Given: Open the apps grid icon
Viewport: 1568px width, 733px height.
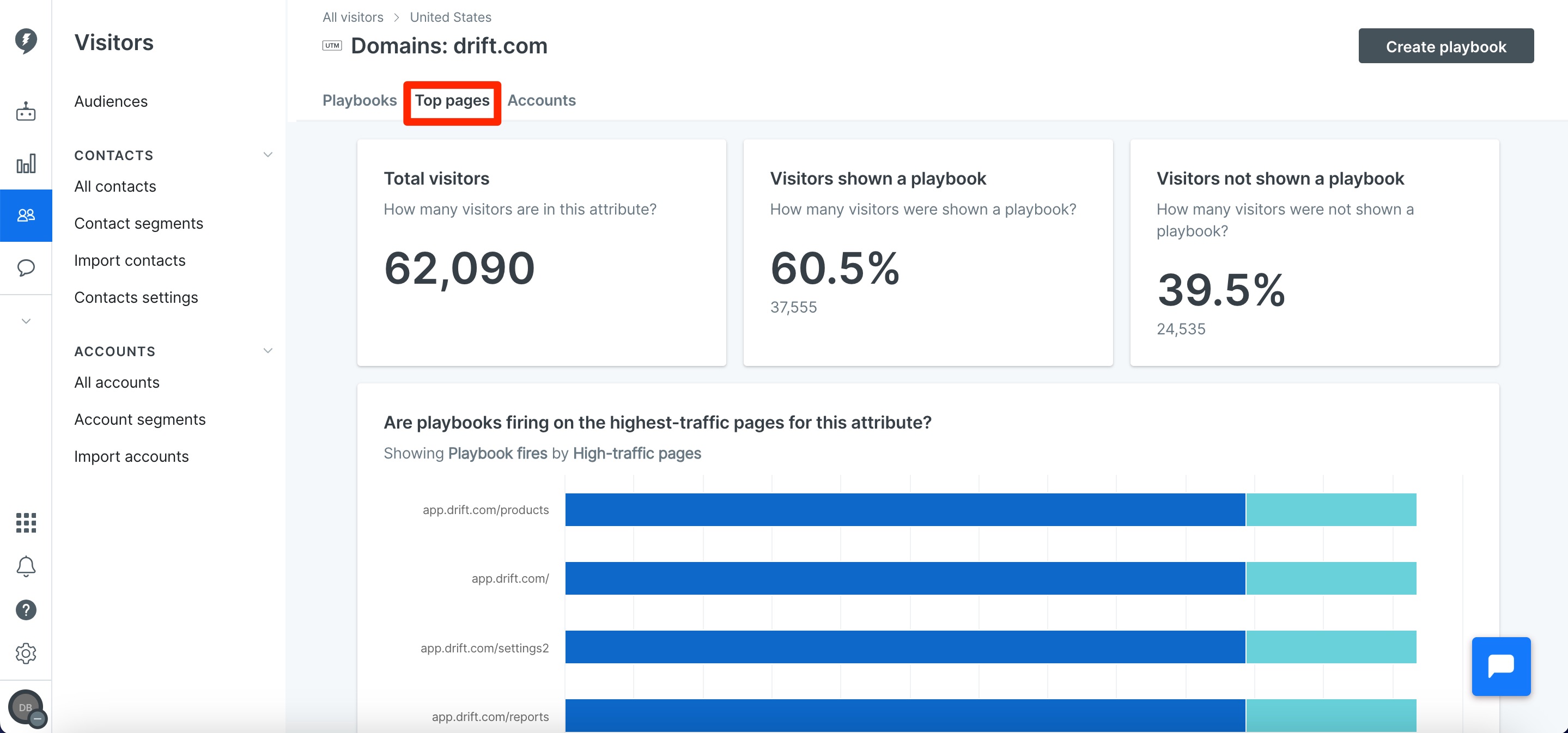Looking at the screenshot, I should tap(26, 523).
